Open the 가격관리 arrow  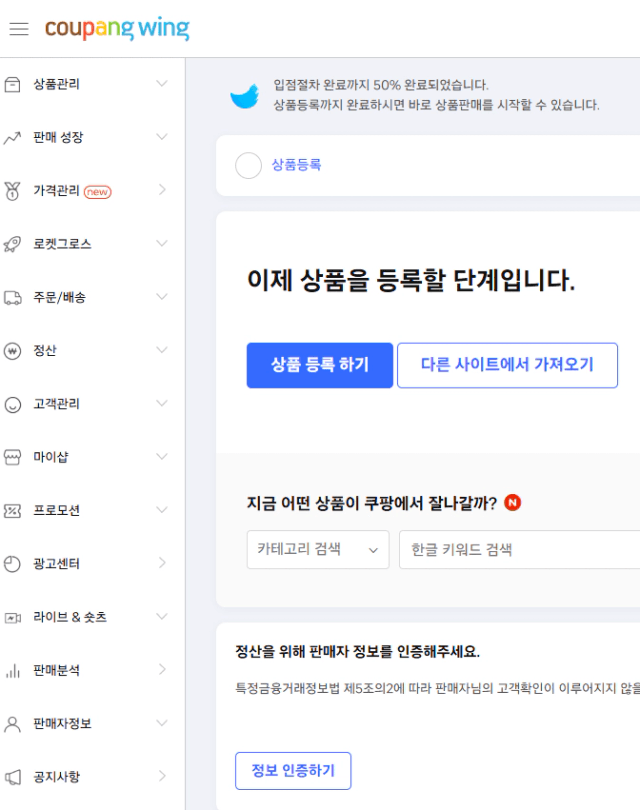tap(162, 190)
